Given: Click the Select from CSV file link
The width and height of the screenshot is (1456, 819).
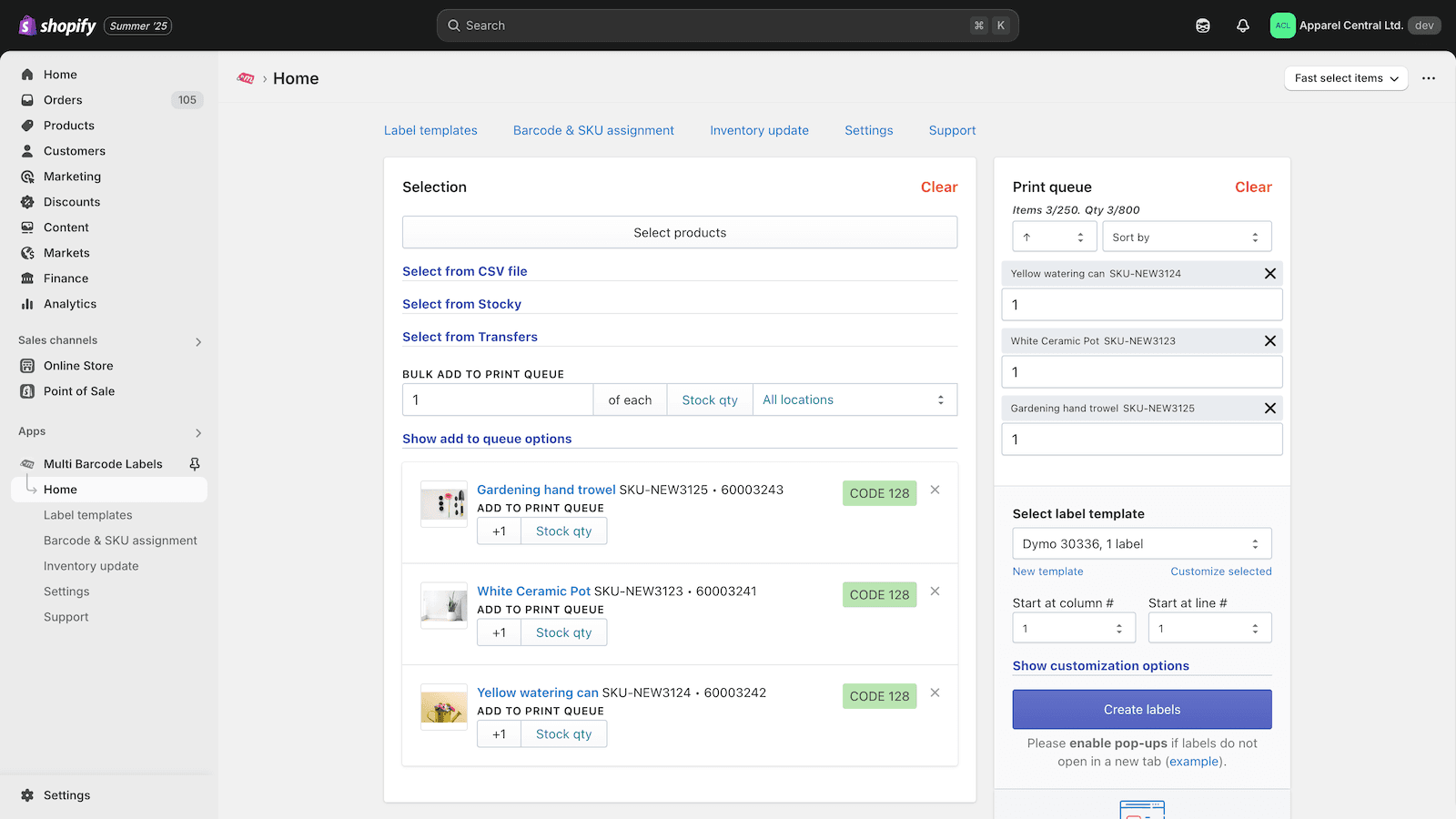Looking at the screenshot, I should [x=464, y=271].
